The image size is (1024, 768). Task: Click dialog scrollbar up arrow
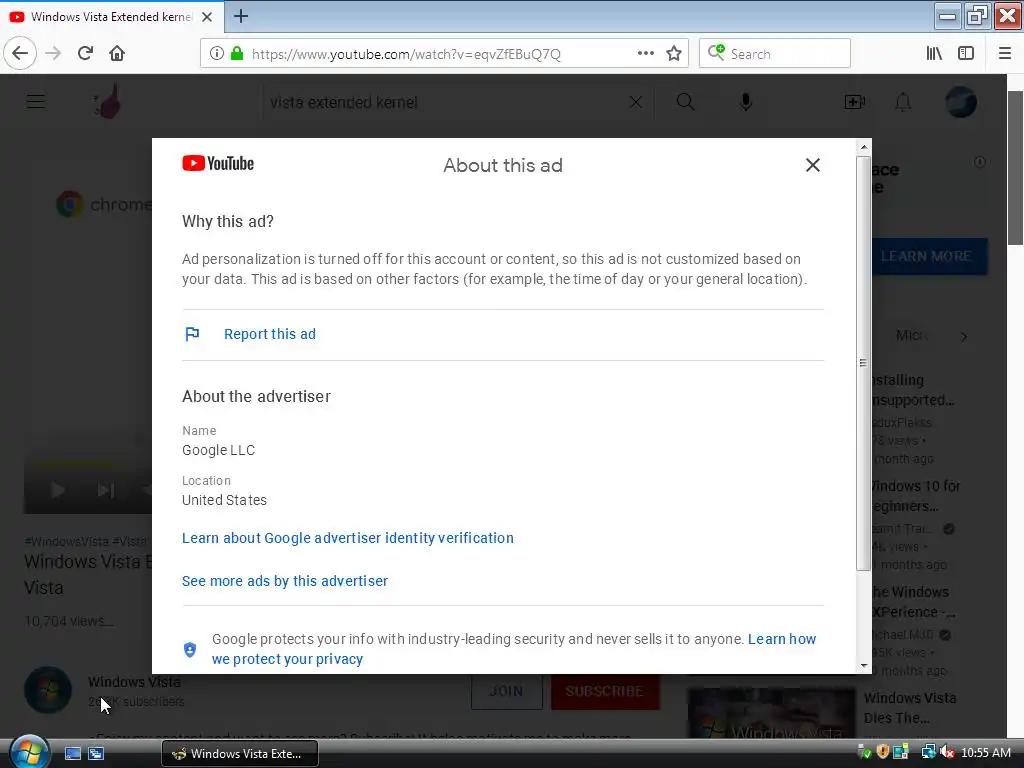(863, 147)
